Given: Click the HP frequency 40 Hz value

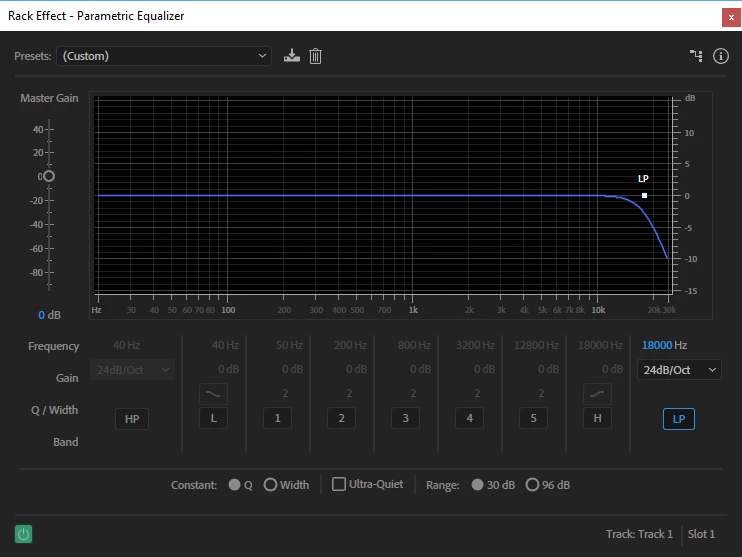Looking at the screenshot, I should (126, 345).
